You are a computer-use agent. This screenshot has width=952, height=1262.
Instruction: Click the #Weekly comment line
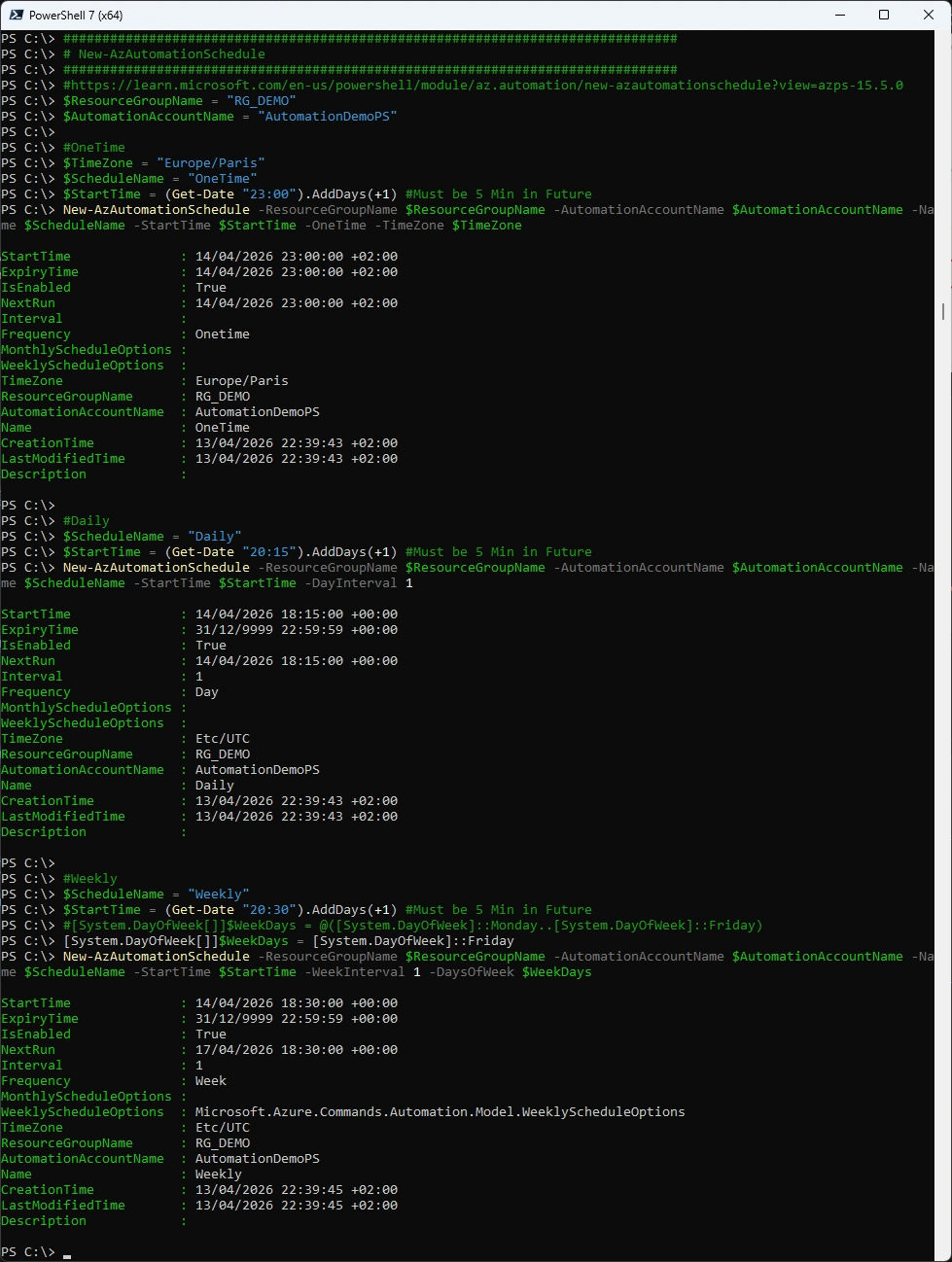[89, 879]
